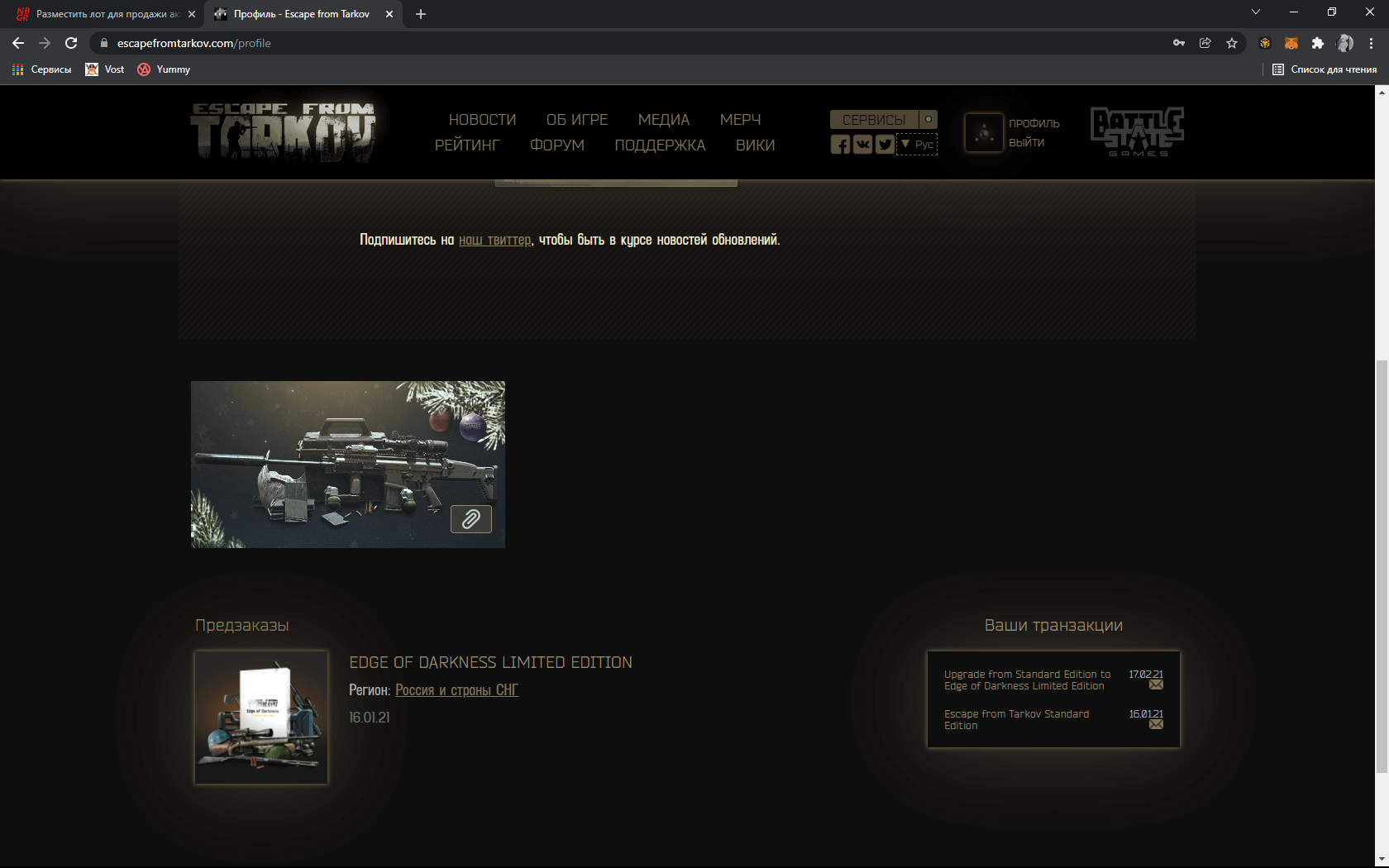The image size is (1389, 868).
Task: Open the Escape from Tarkov Standard Edition transaction
Action: tap(1017, 720)
